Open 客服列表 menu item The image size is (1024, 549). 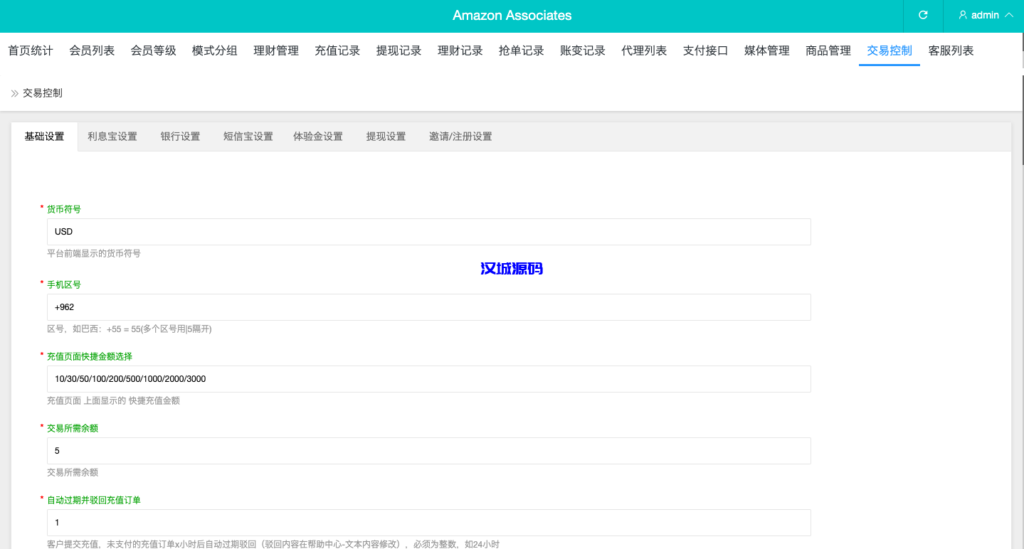click(x=951, y=50)
